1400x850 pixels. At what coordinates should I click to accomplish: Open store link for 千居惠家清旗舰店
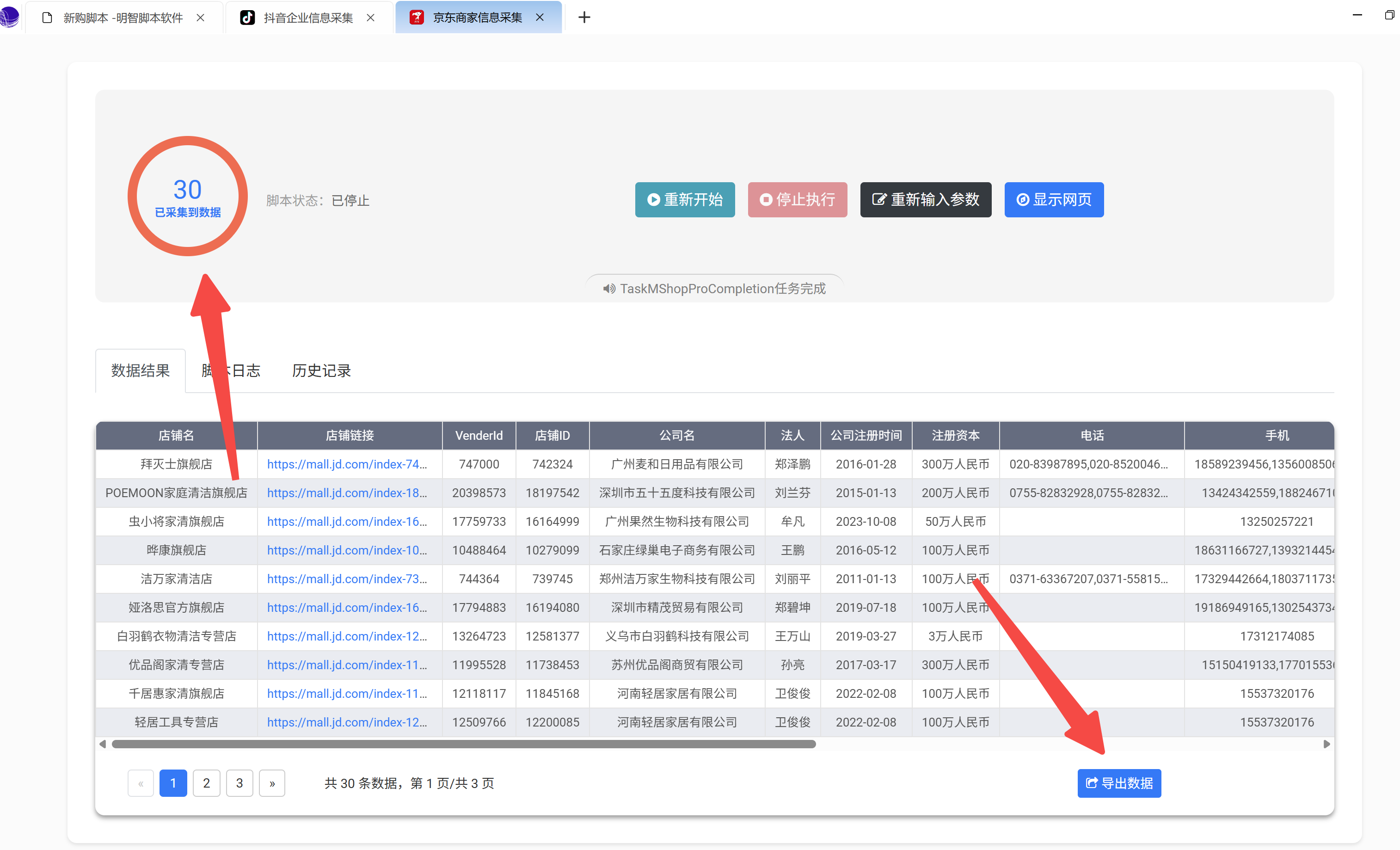point(347,693)
